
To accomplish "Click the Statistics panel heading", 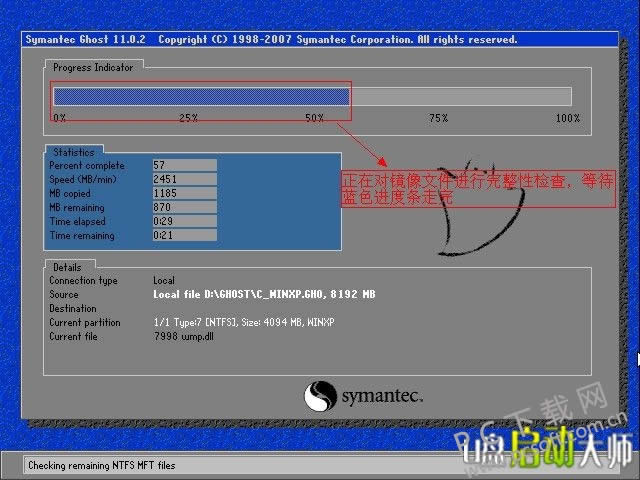I will [74, 152].
